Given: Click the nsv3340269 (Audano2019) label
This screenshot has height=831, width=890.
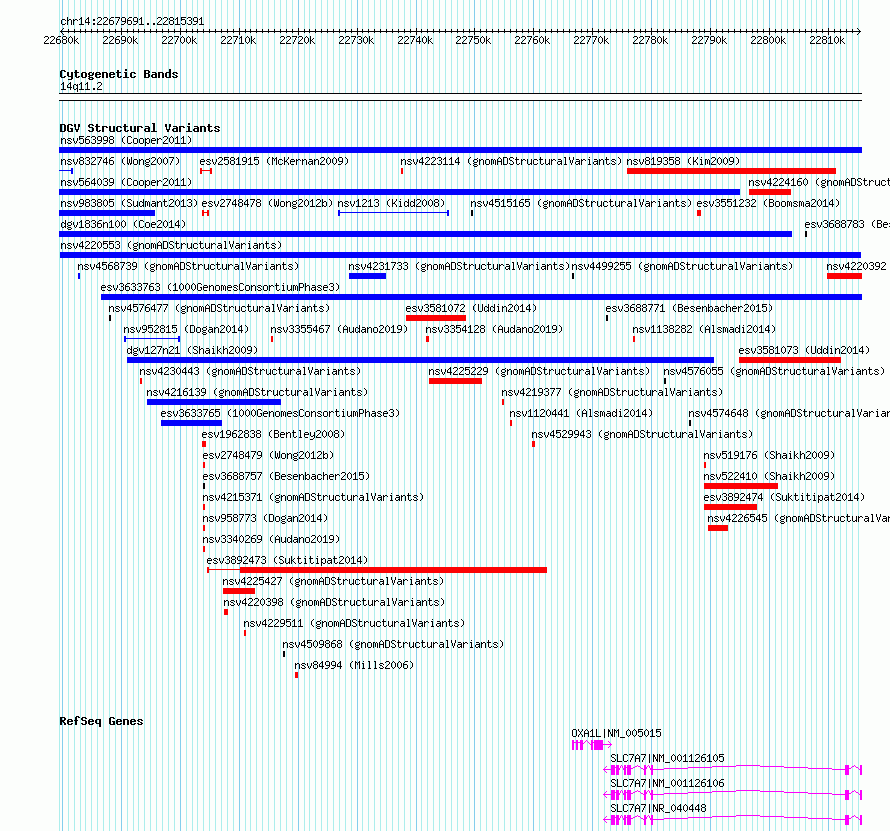Looking at the screenshot, I should pos(271,539).
